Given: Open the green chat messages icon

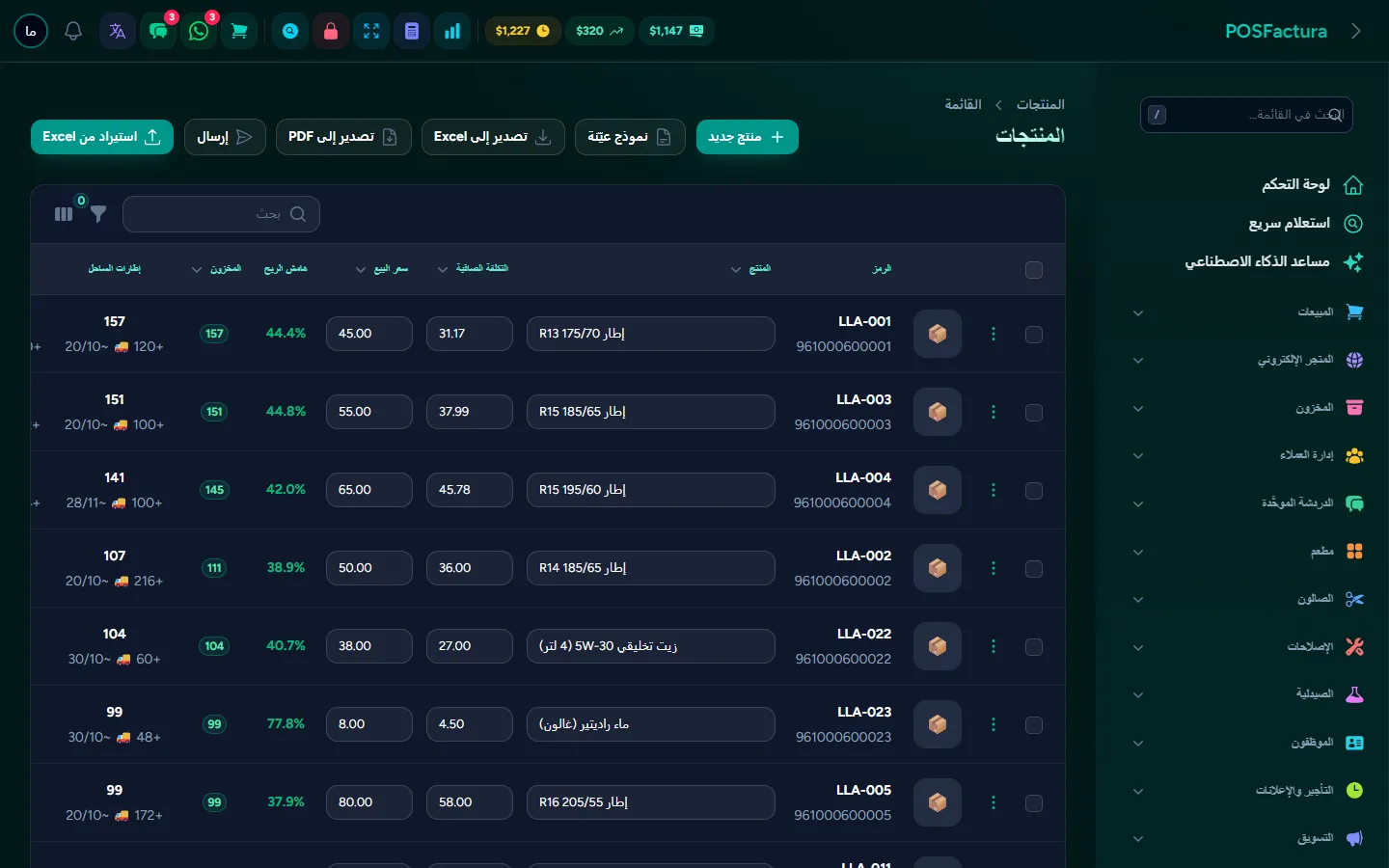Looking at the screenshot, I should pos(158,31).
